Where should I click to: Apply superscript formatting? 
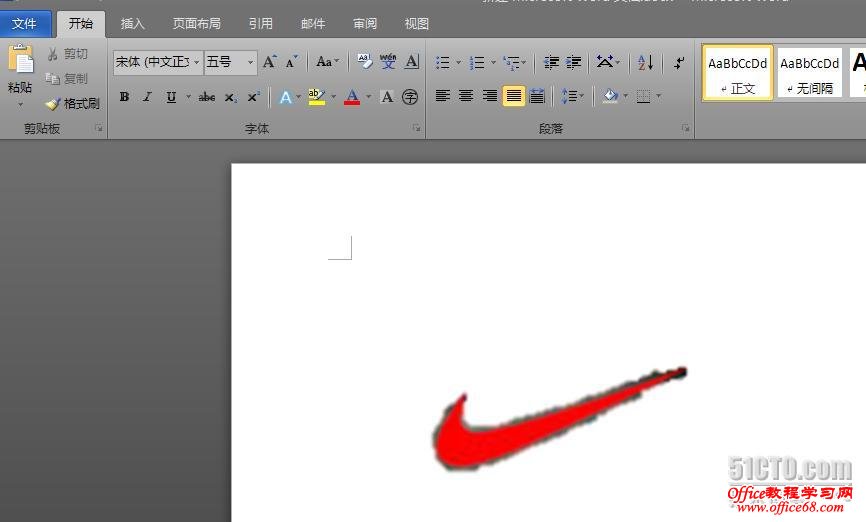point(253,97)
